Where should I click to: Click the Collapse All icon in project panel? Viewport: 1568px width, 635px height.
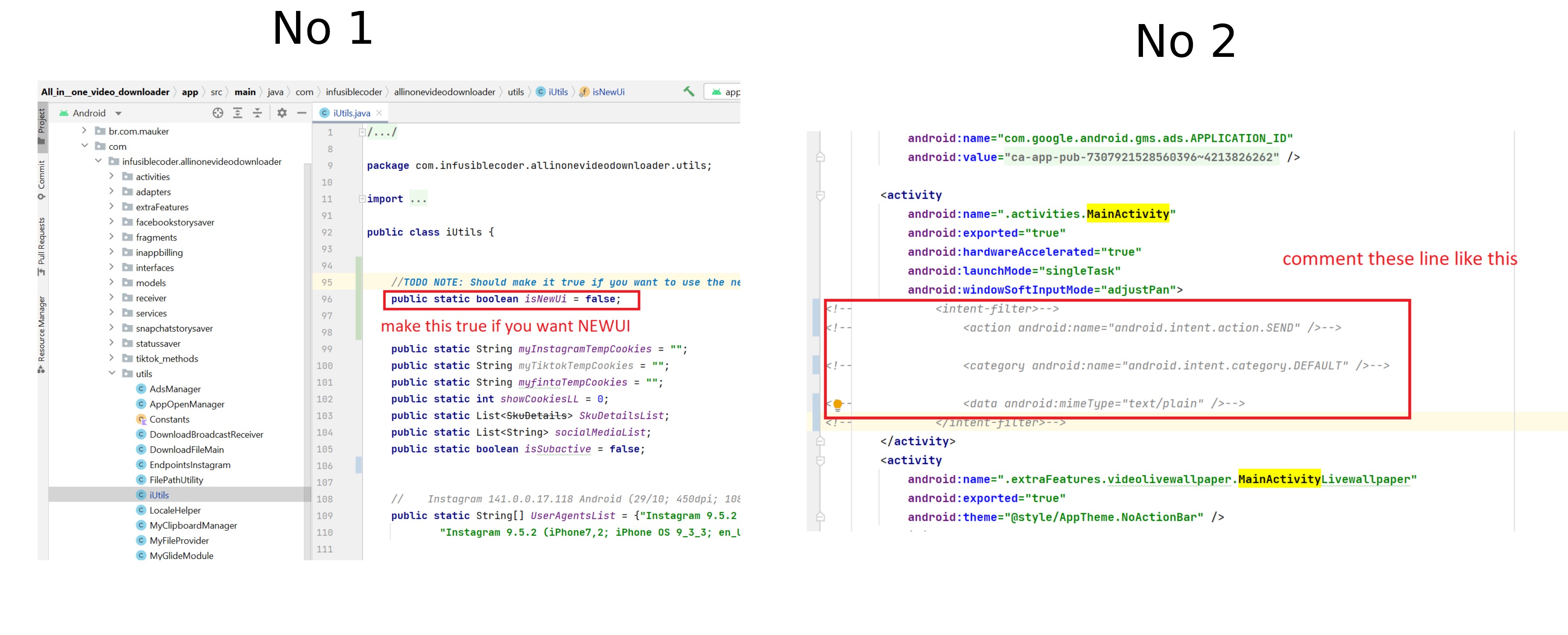258,113
